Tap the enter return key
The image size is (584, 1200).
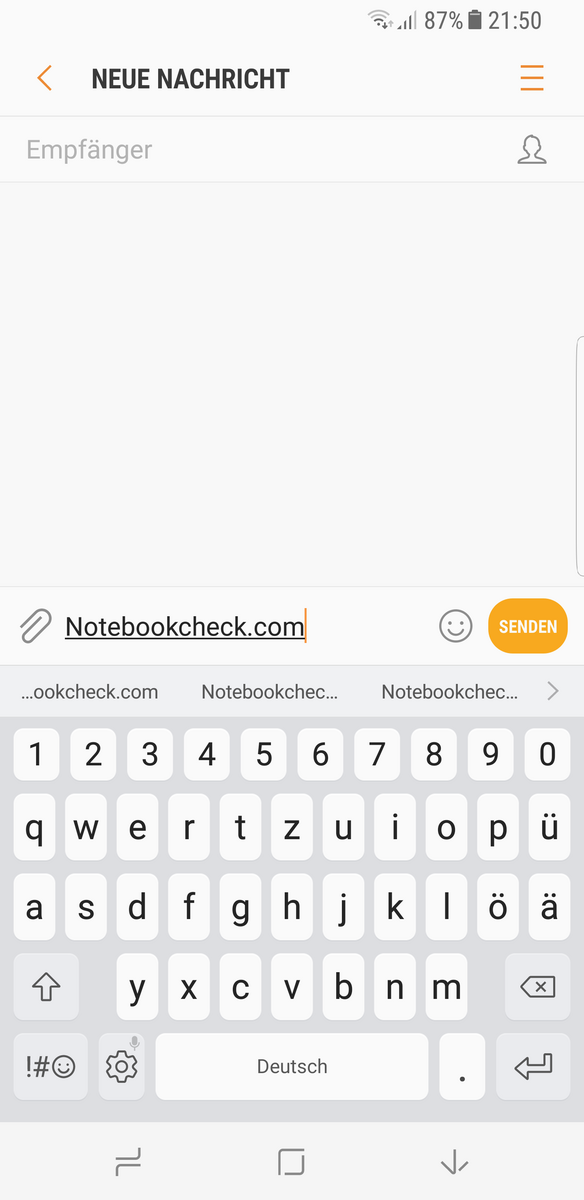tap(533, 1066)
